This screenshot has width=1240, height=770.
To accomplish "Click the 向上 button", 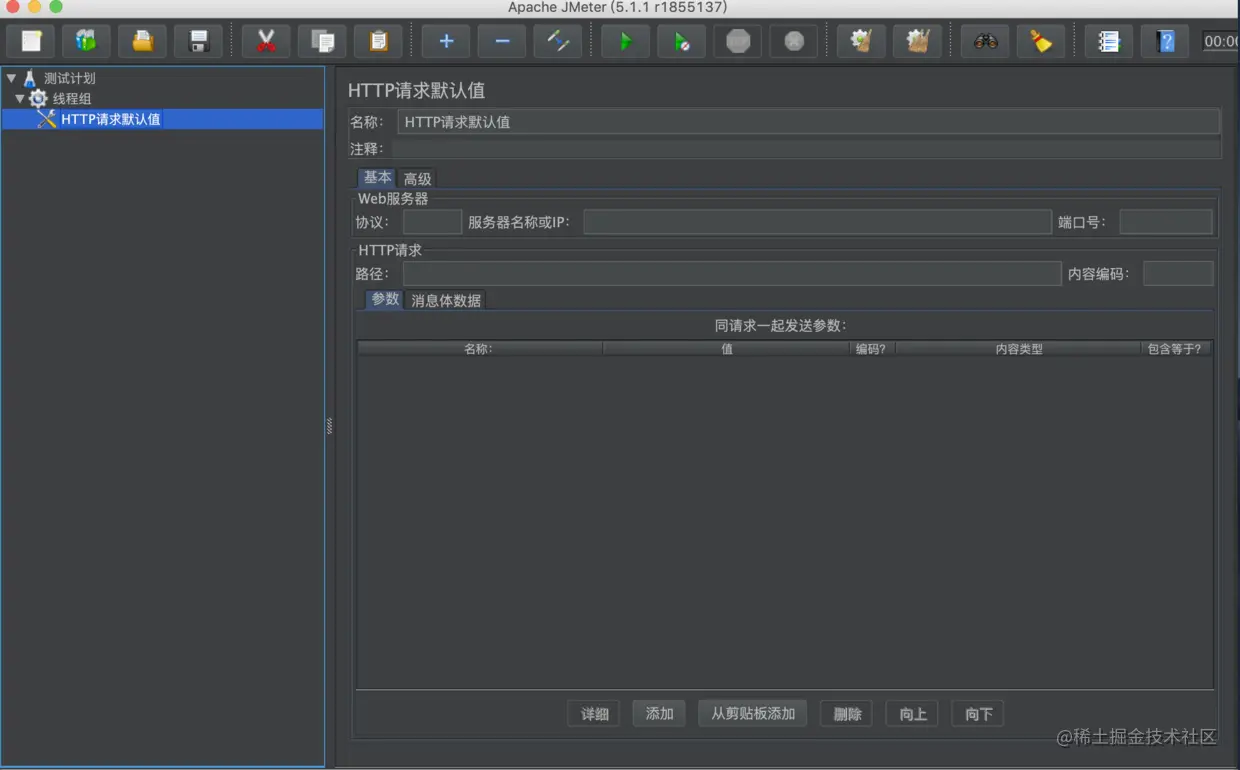I will pyautogui.click(x=912, y=714).
